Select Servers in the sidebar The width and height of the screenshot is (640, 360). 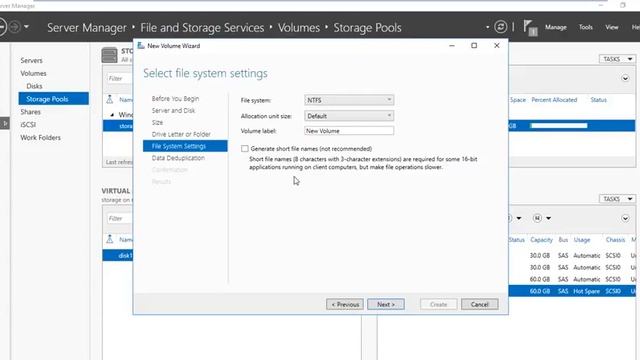31,60
